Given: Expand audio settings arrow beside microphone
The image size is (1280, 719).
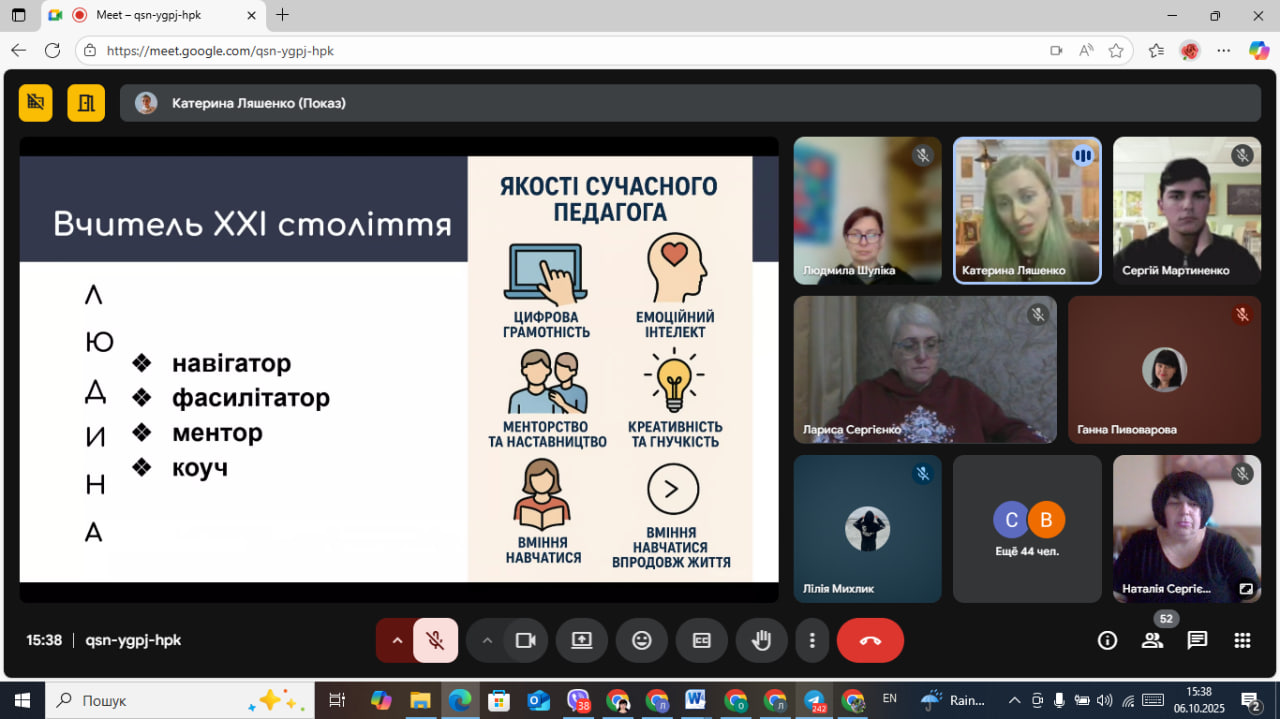Looking at the screenshot, I should (x=397, y=641).
